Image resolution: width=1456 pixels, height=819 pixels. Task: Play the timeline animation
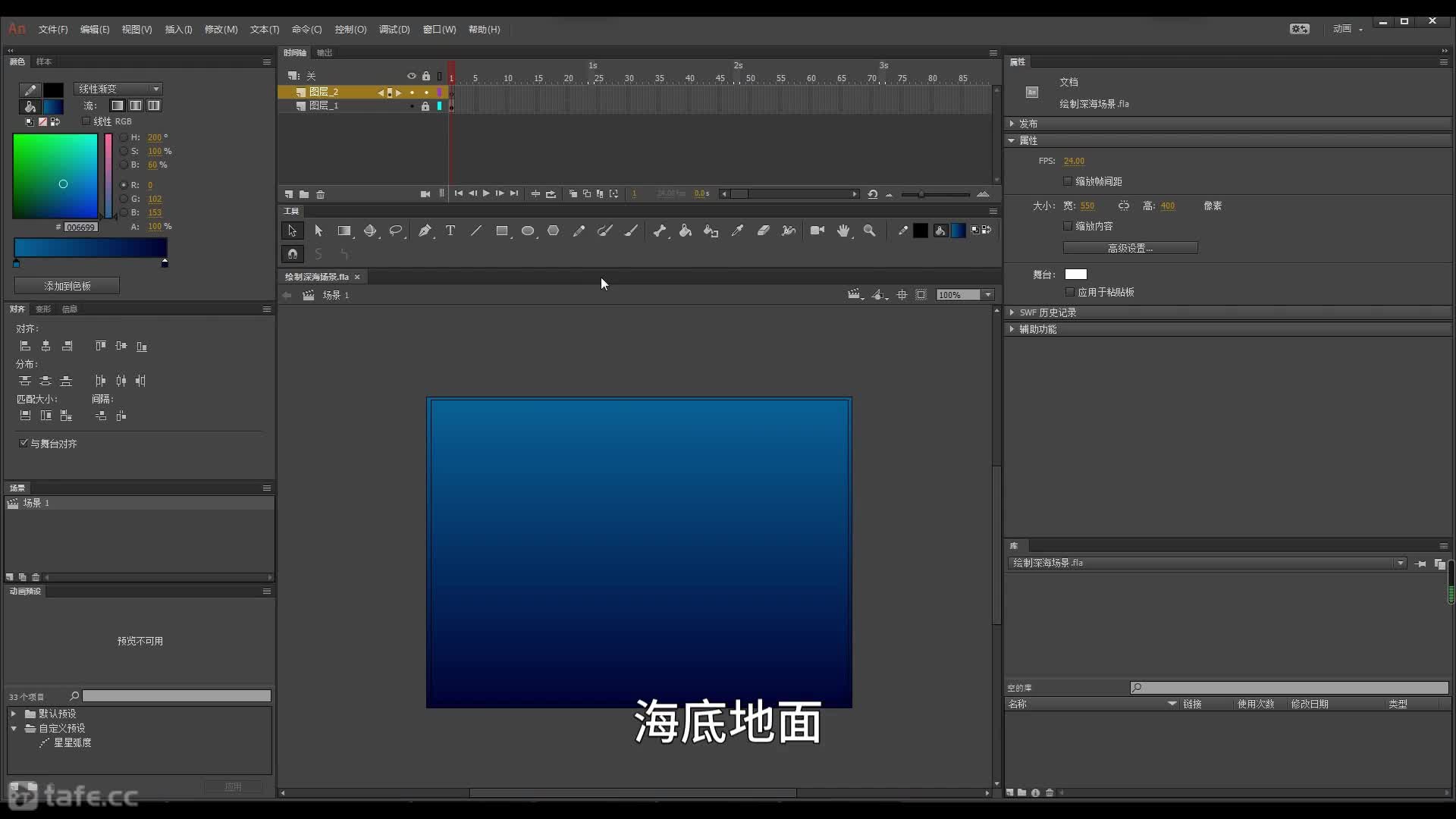click(486, 193)
